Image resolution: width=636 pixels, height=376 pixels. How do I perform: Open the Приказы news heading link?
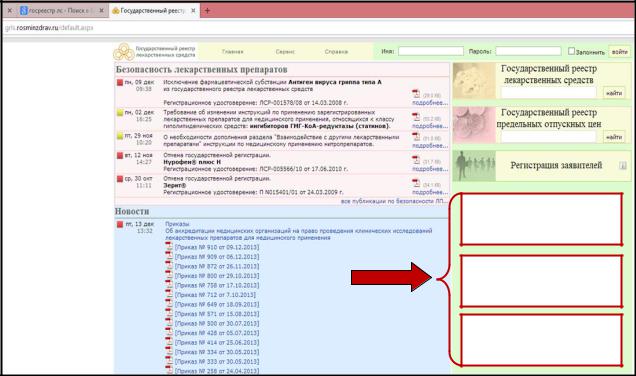tap(177, 224)
